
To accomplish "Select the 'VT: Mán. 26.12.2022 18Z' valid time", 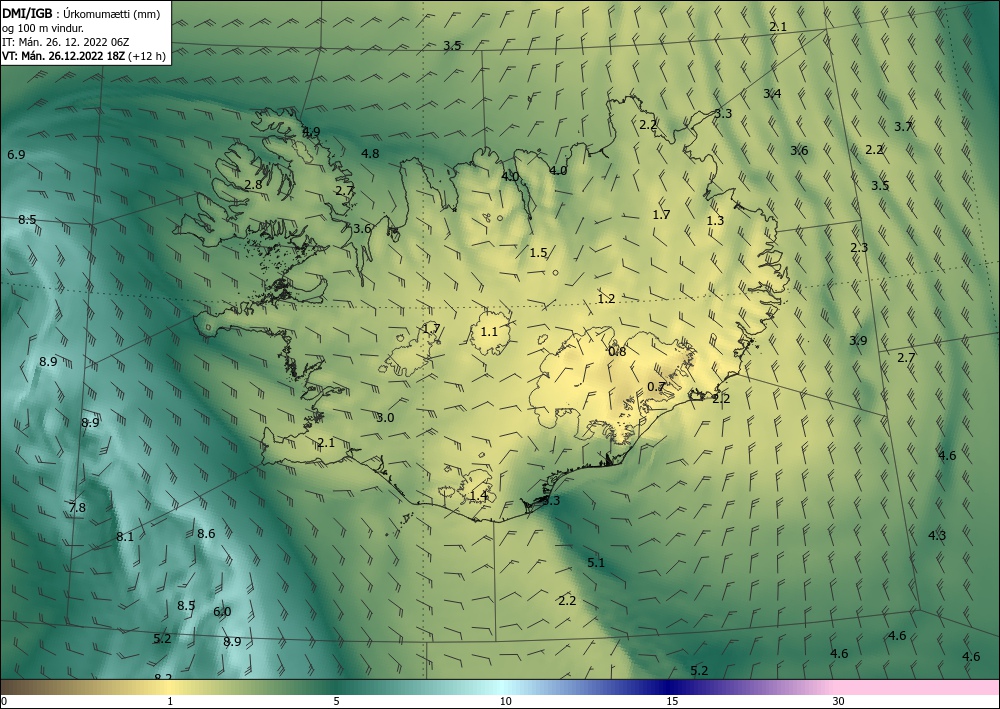I will point(64,56).
